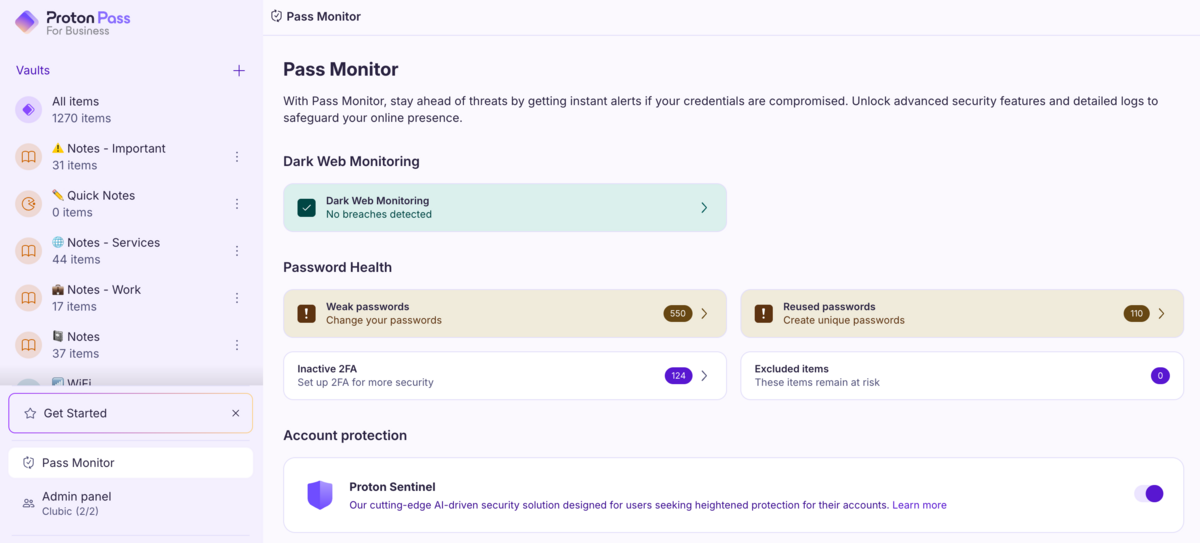Expand Inactive 2FA with chevron arrow

tap(704, 376)
